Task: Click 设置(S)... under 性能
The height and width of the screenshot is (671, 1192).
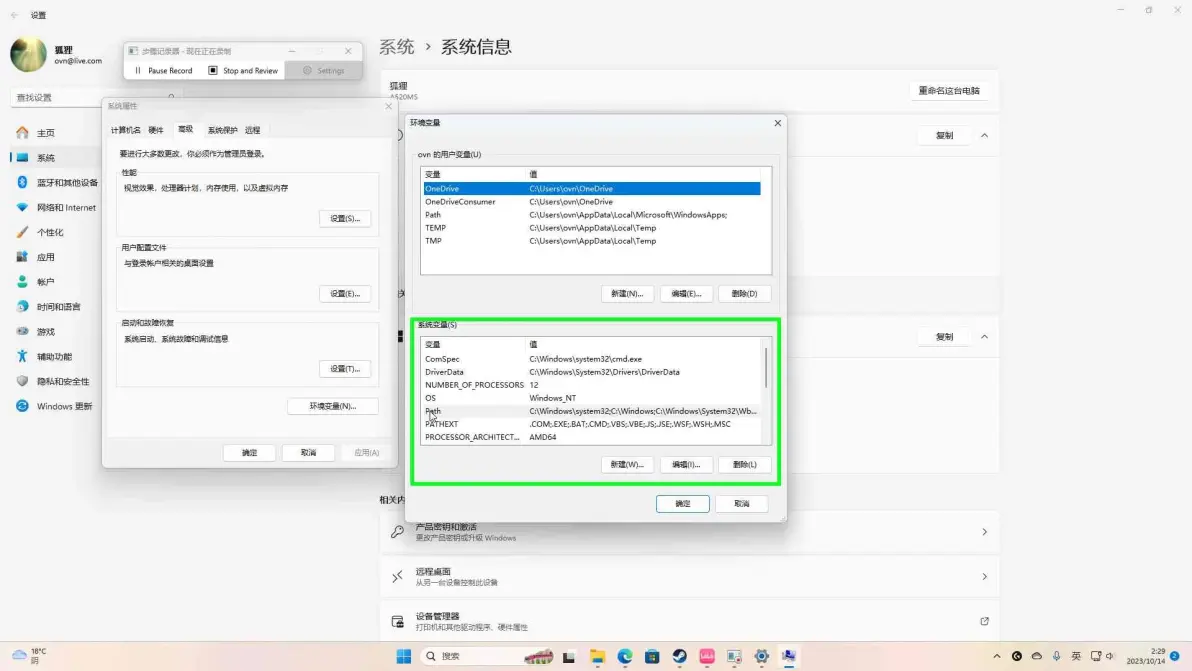Action: tap(345, 219)
